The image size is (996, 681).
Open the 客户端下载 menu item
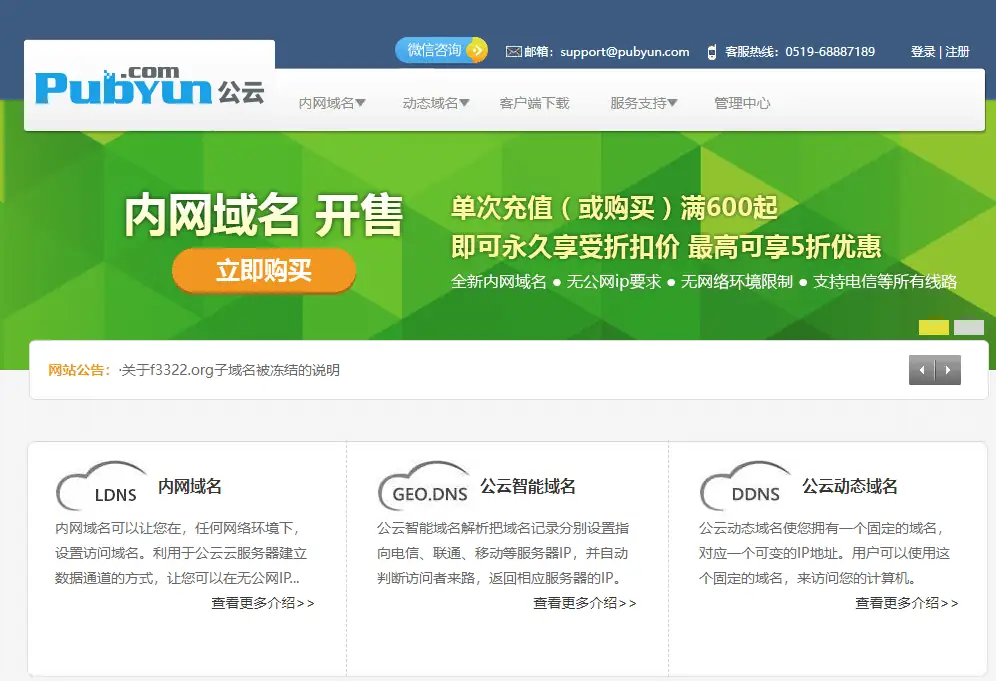[535, 101]
